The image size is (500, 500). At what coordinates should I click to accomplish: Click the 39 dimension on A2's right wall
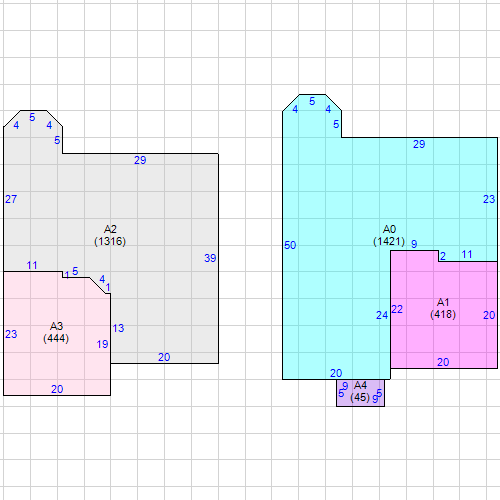click(x=210, y=258)
